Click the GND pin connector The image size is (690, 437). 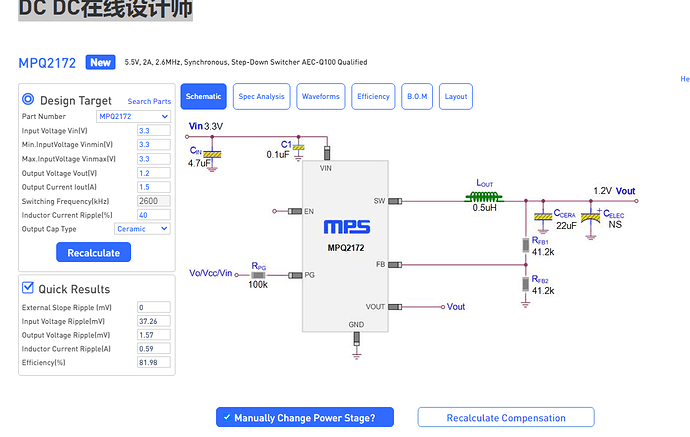pos(356,338)
